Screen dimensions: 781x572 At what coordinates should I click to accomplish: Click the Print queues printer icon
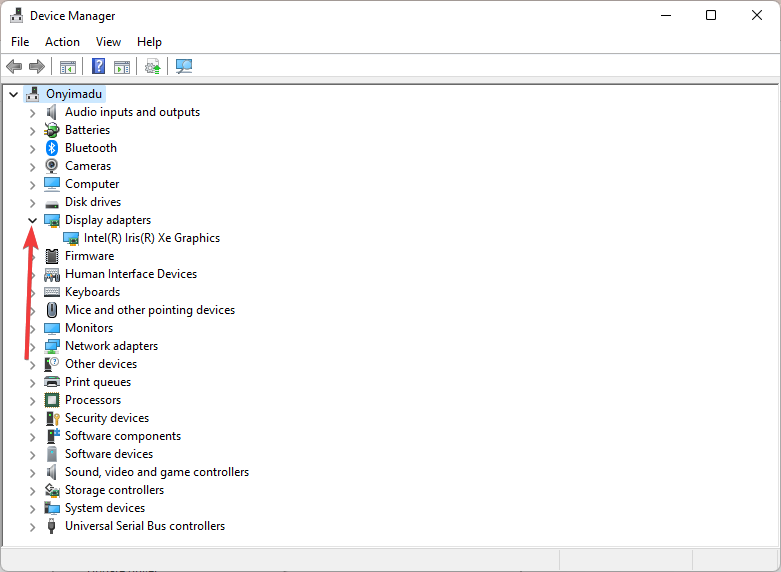(52, 382)
